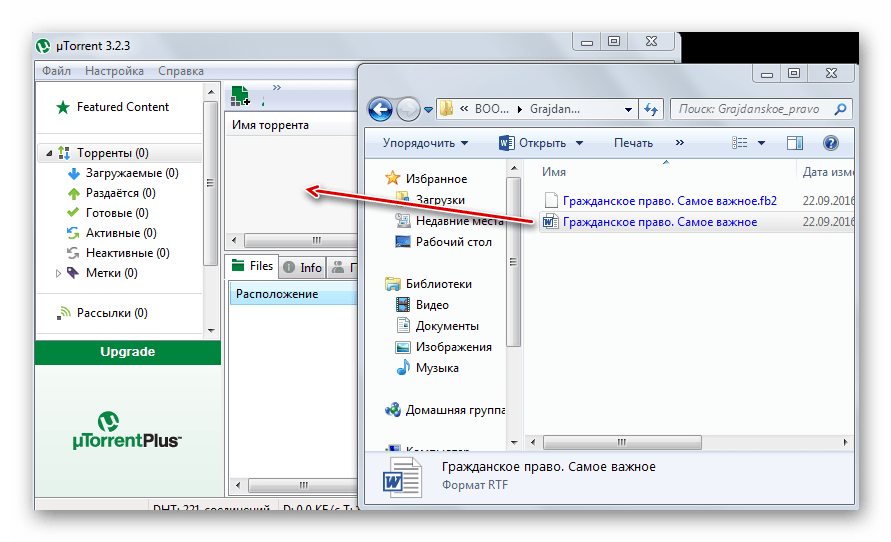
Task: Click the Add Torrent icon in uTorrent toolbar
Action: coord(240,96)
